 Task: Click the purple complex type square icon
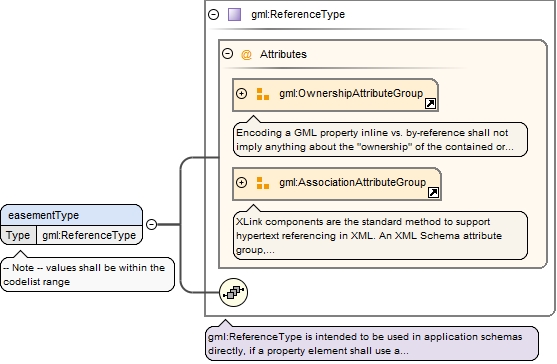[234, 15]
